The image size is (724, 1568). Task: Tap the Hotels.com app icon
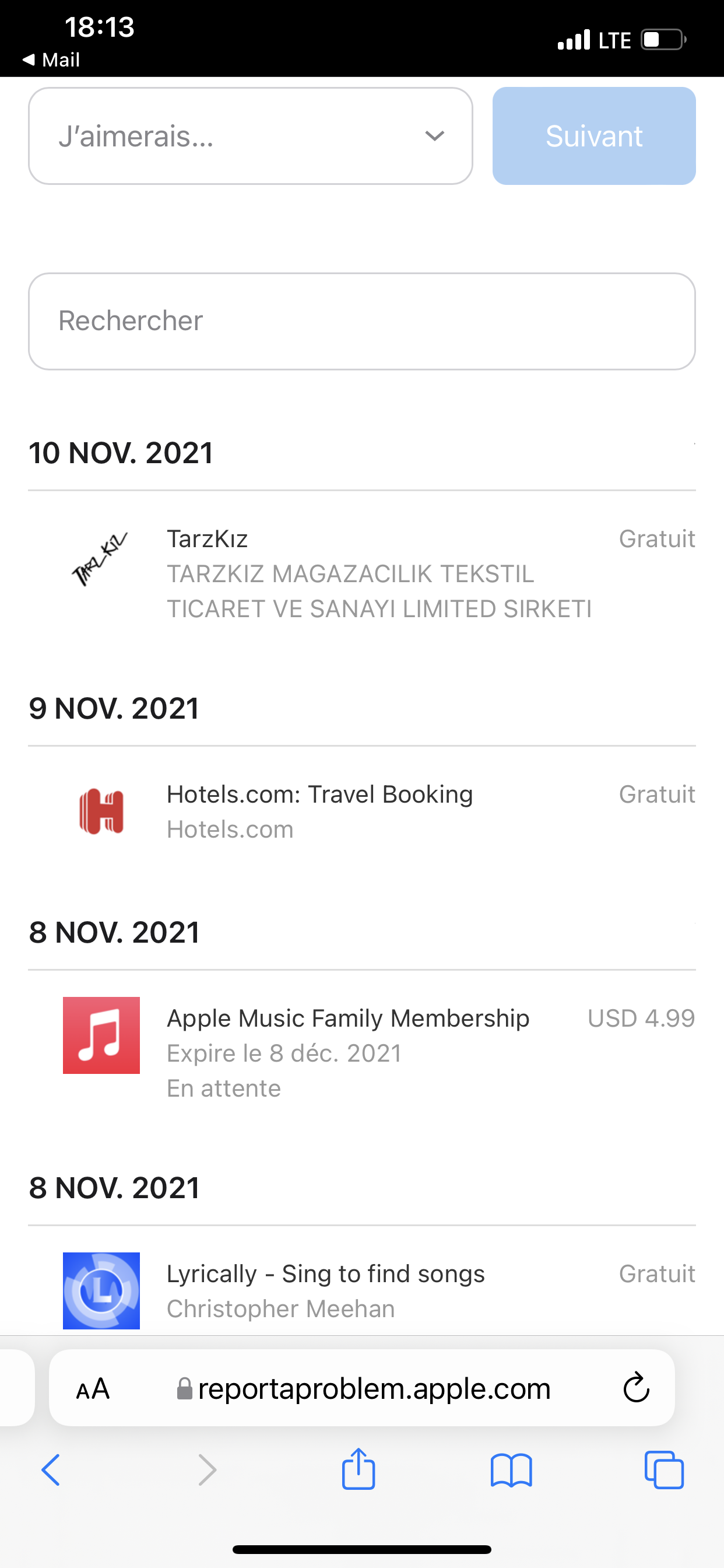tap(101, 811)
